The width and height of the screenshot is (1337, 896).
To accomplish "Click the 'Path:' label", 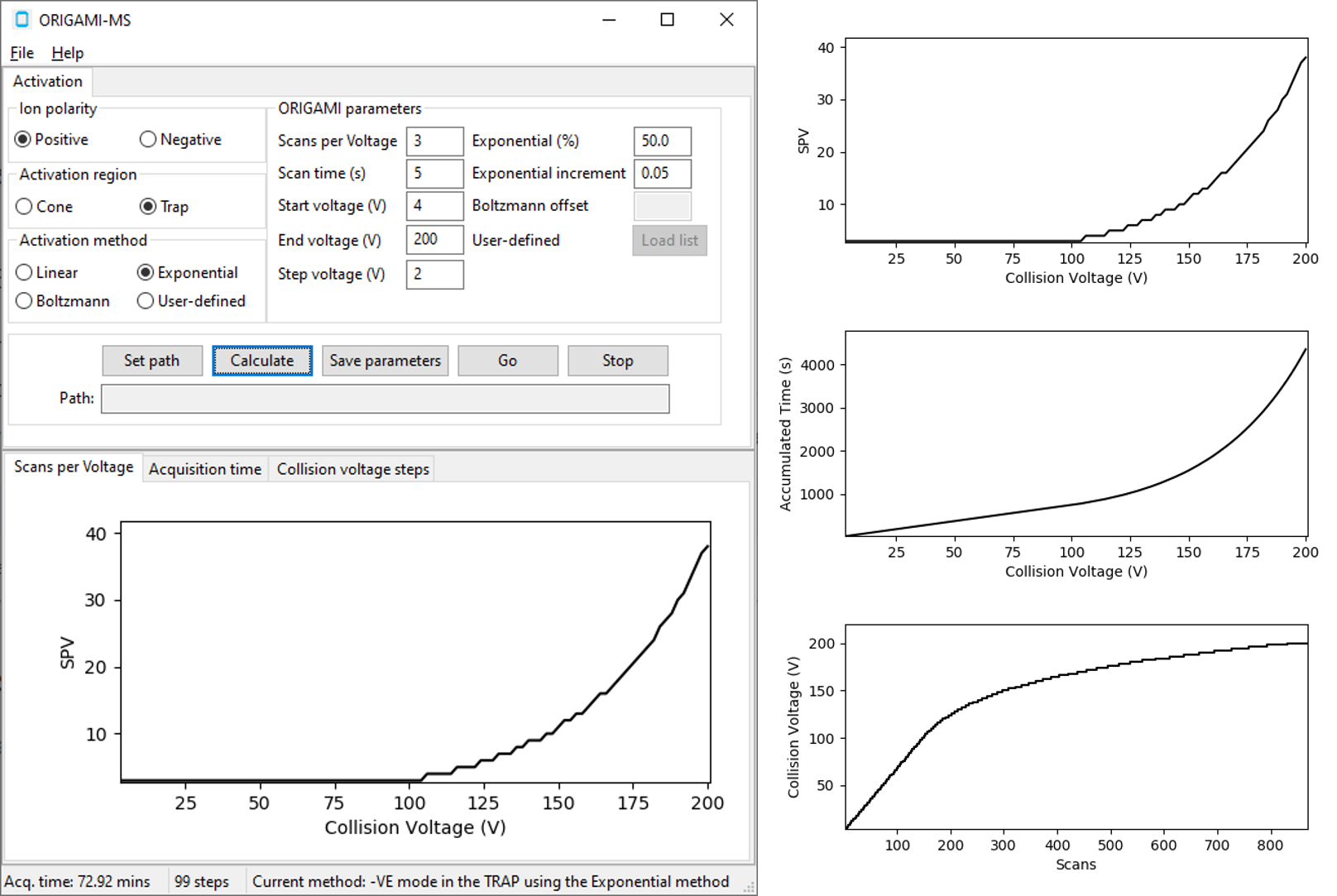I will click(x=76, y=398).
